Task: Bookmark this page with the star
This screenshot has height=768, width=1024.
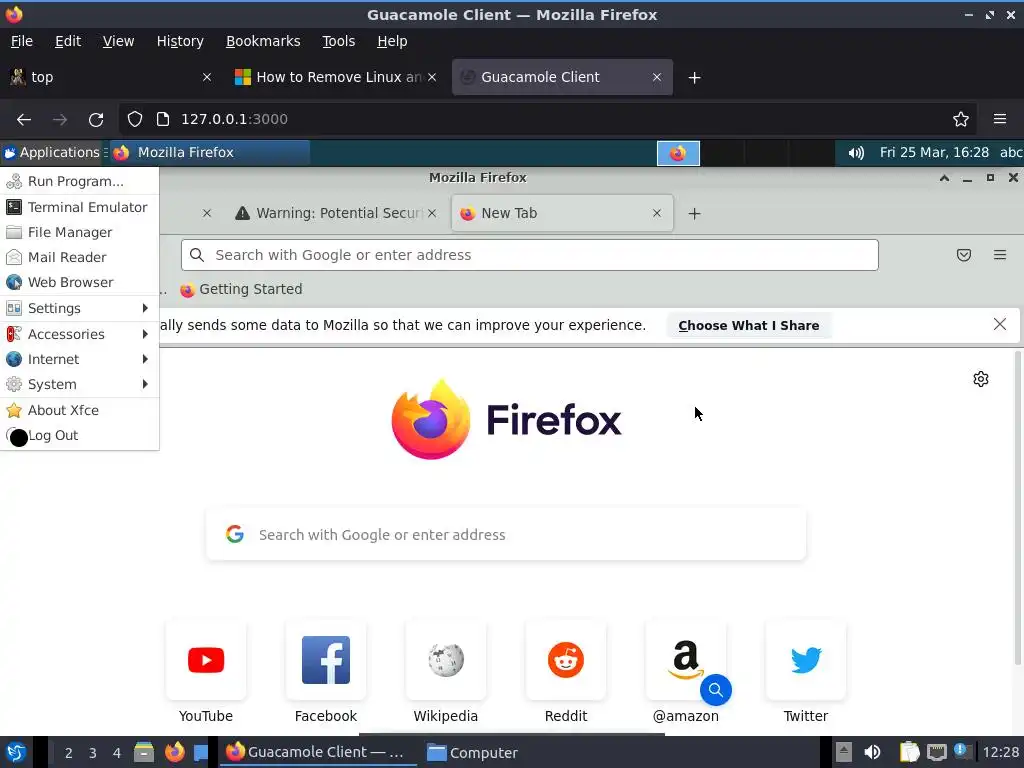Action: (961, 119)
